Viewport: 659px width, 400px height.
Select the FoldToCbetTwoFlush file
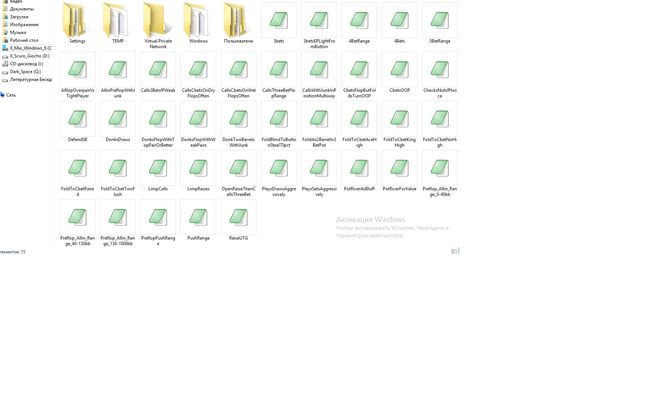click(118, 173)
